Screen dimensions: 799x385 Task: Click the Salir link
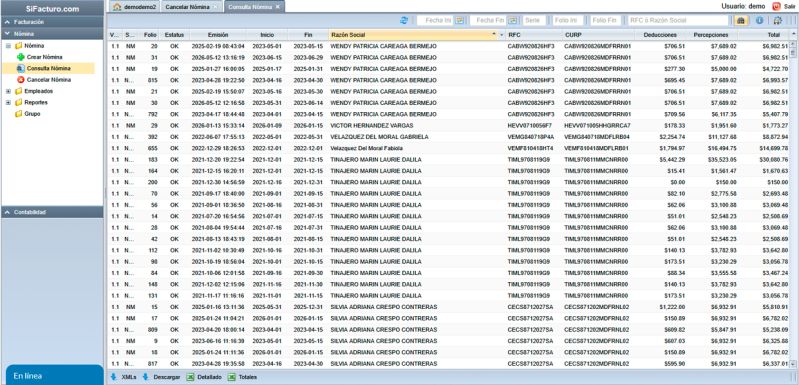click(789, 7)
